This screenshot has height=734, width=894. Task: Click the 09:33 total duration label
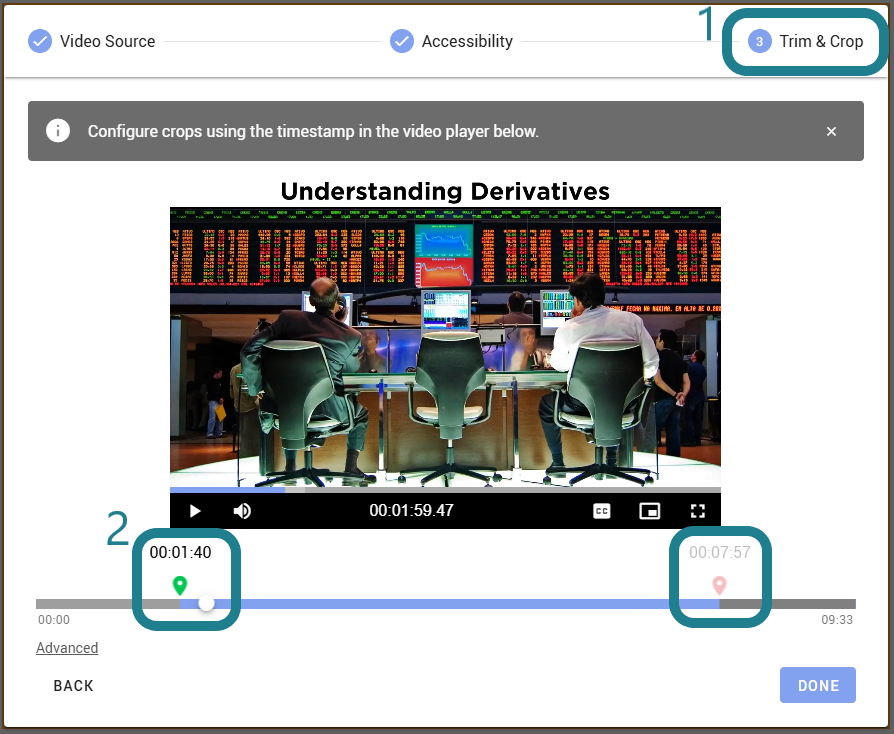point(837,620)
